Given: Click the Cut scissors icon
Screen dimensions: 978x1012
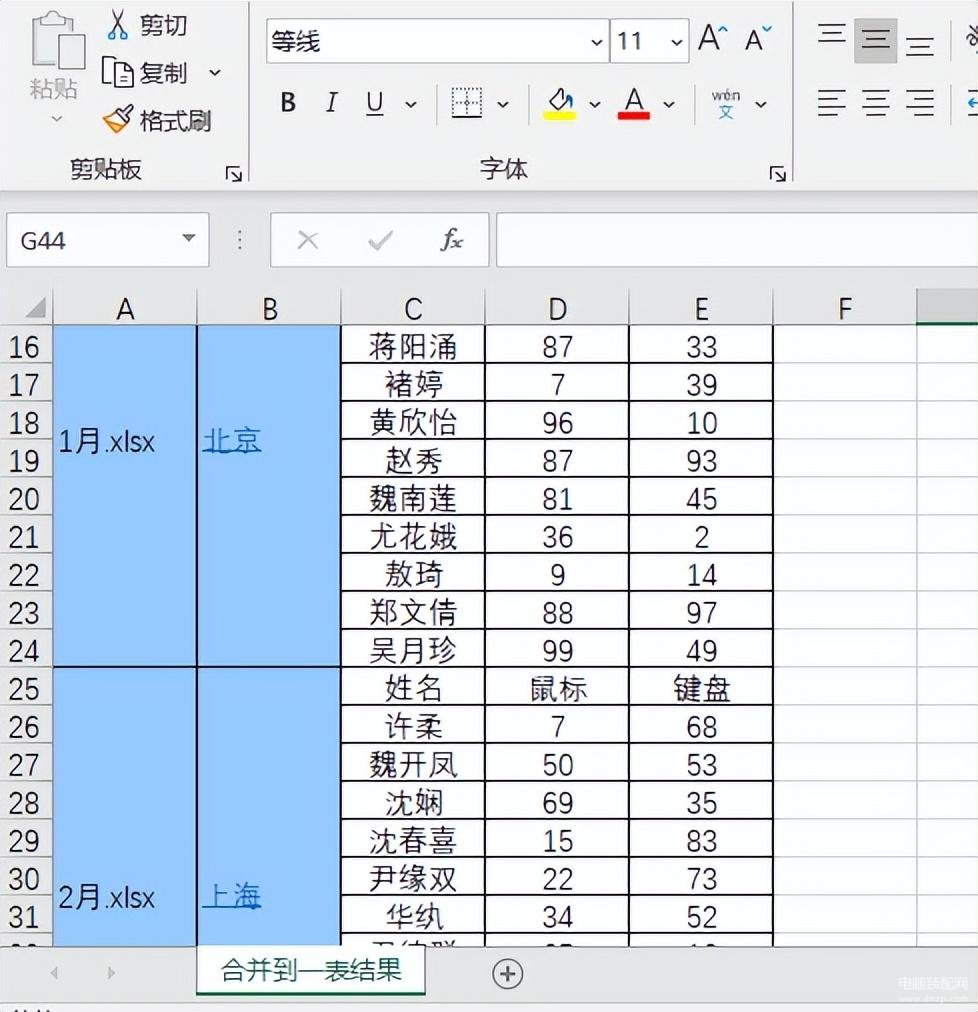Looking at the screenshot, I should point(118,24).
